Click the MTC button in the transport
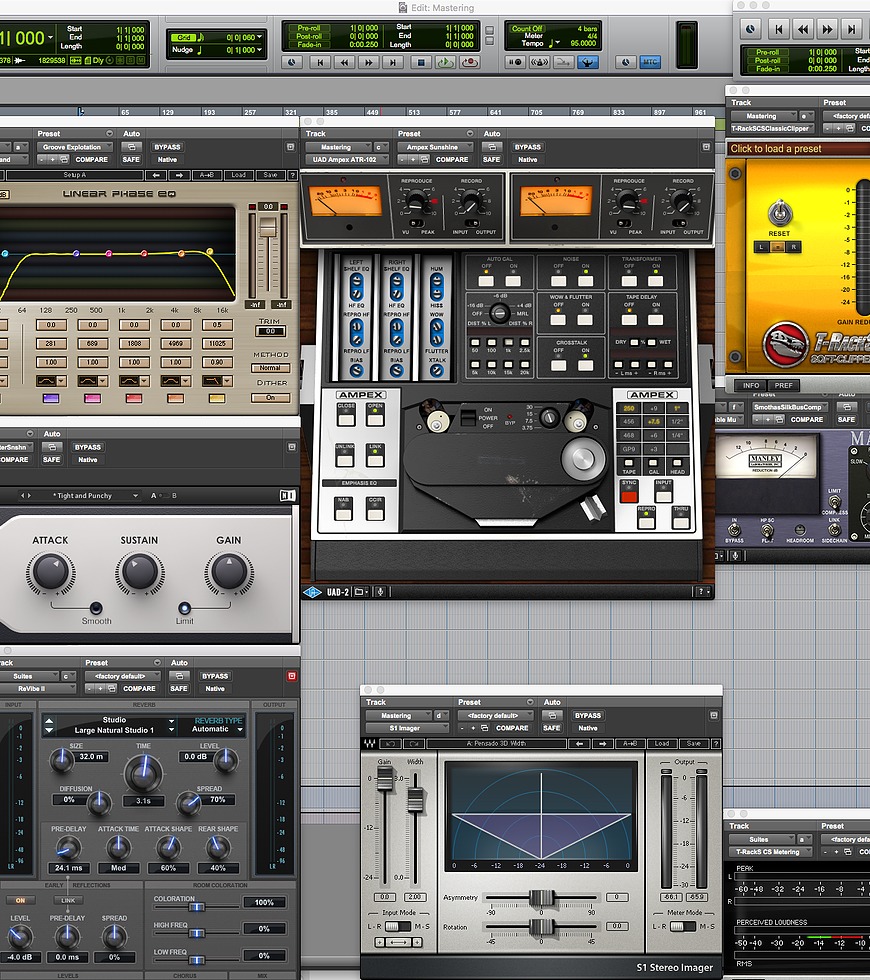Viewport: 870px width, 980px height. click(x=650, y=62)
